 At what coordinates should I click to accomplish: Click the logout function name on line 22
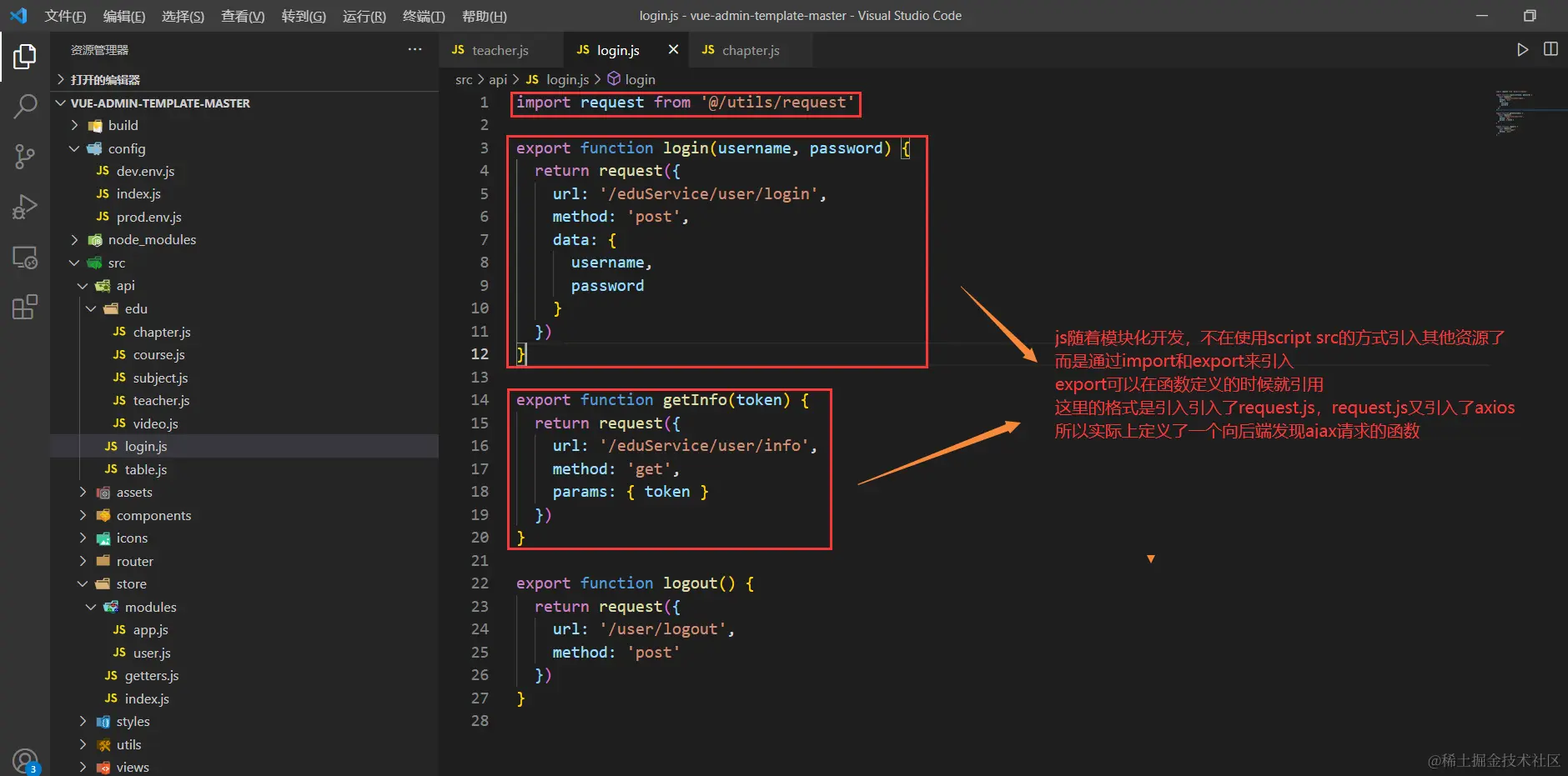[691, 583]
